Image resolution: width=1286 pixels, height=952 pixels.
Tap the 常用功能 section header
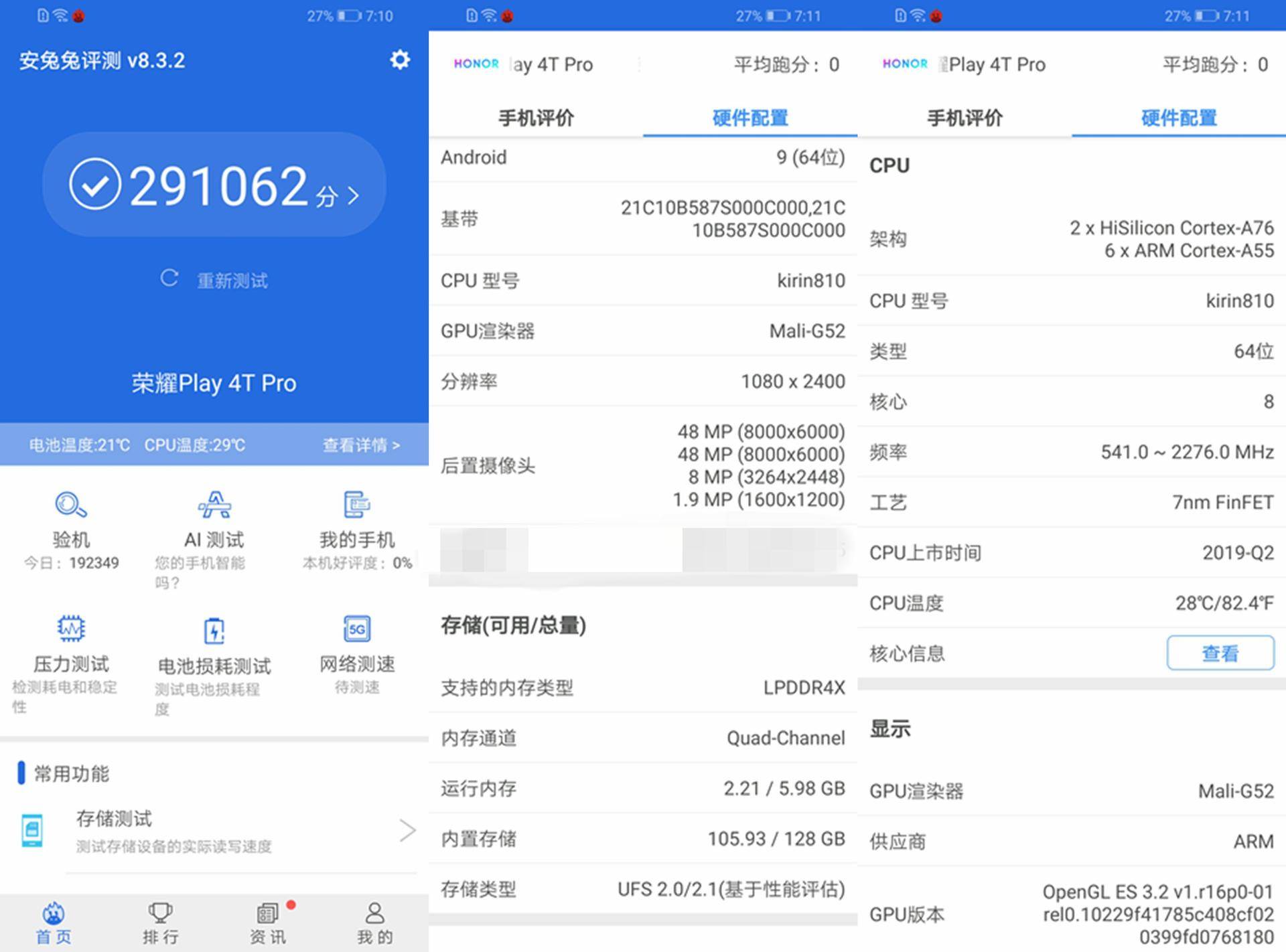[x=71, y=773]
